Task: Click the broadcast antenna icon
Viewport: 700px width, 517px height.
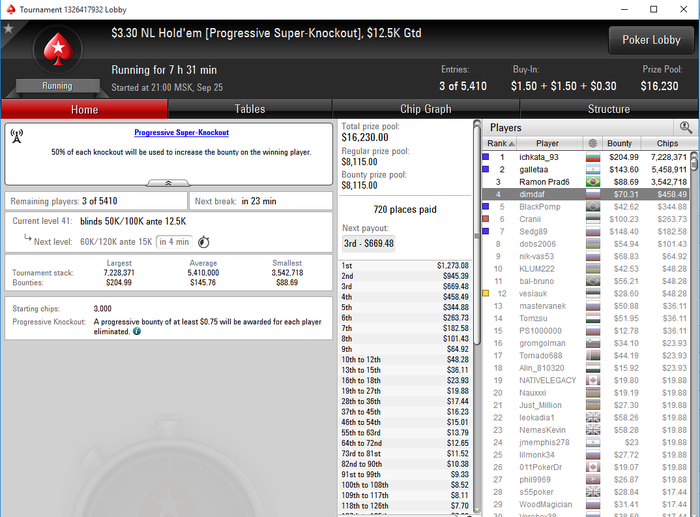Action: 17,136
